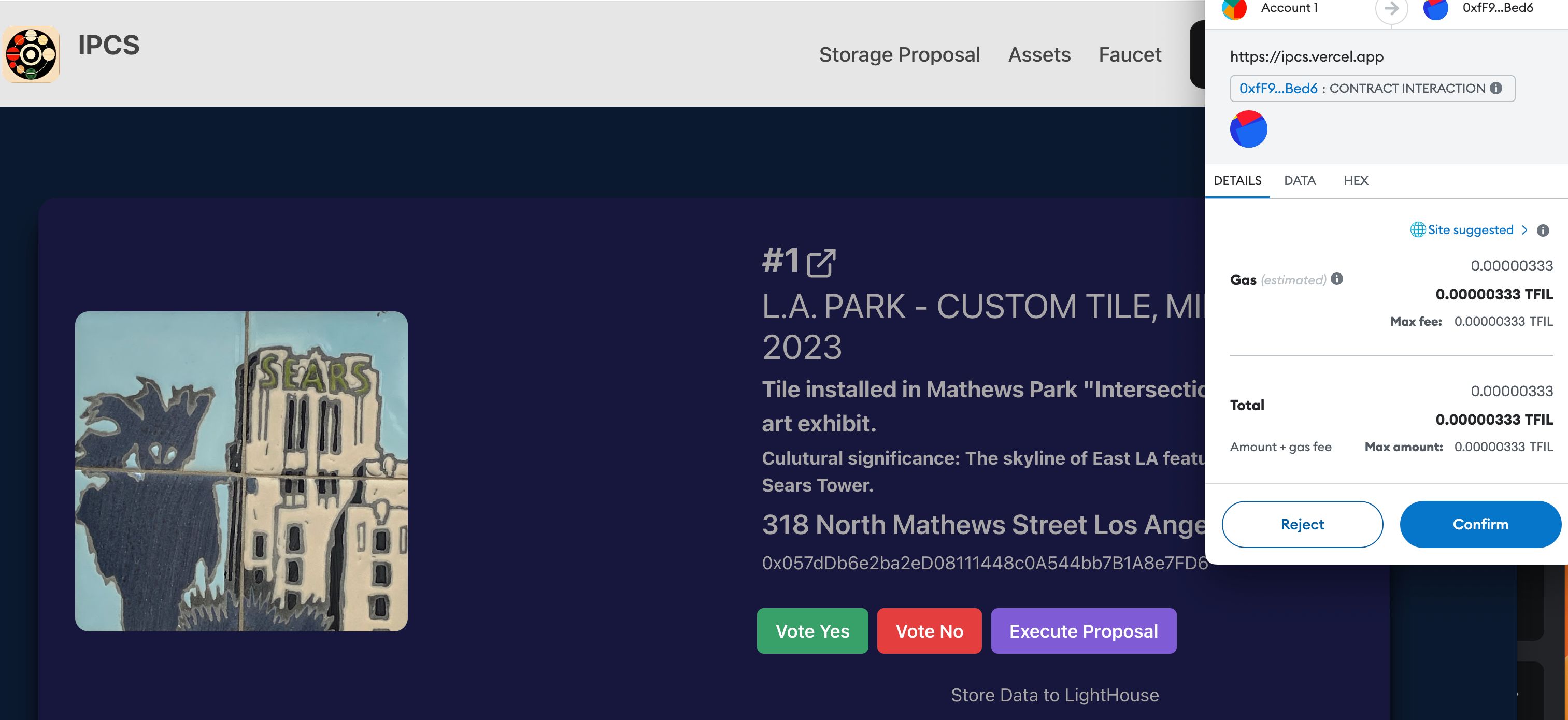Open the Assets nav item

[1039, 55]
